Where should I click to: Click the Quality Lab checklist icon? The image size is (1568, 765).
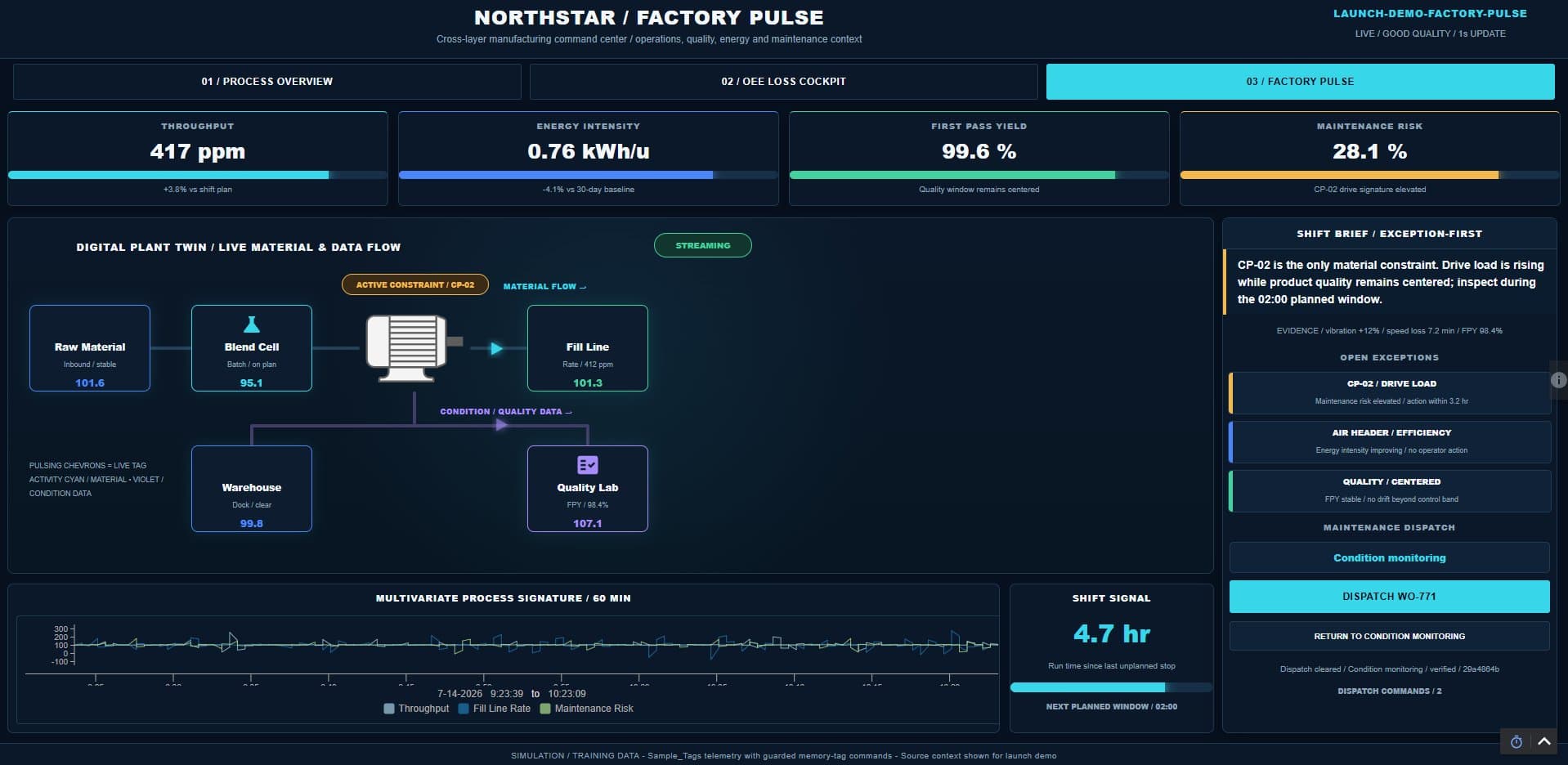tap(588, 465)
